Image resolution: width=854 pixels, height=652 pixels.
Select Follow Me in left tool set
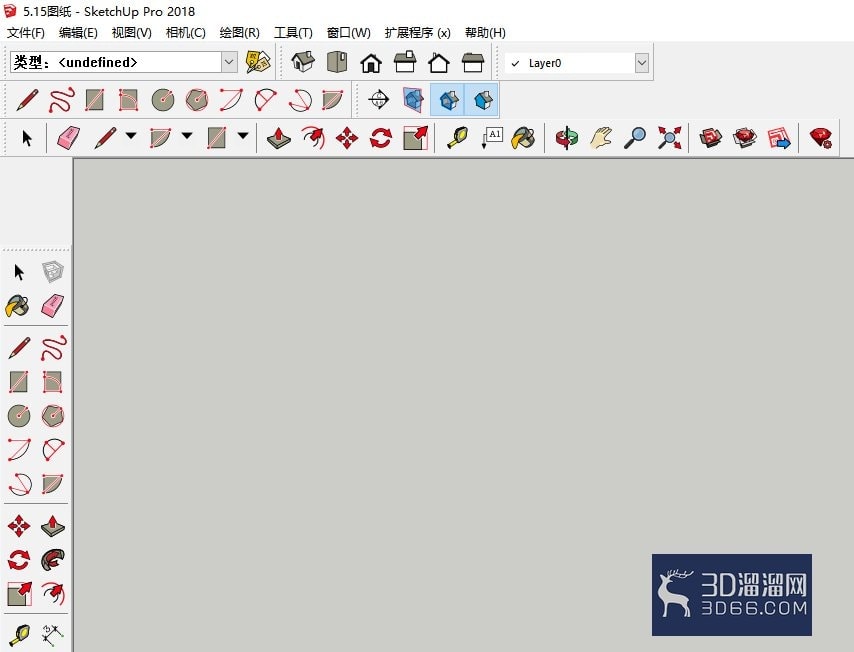click(x=53, y=559)
